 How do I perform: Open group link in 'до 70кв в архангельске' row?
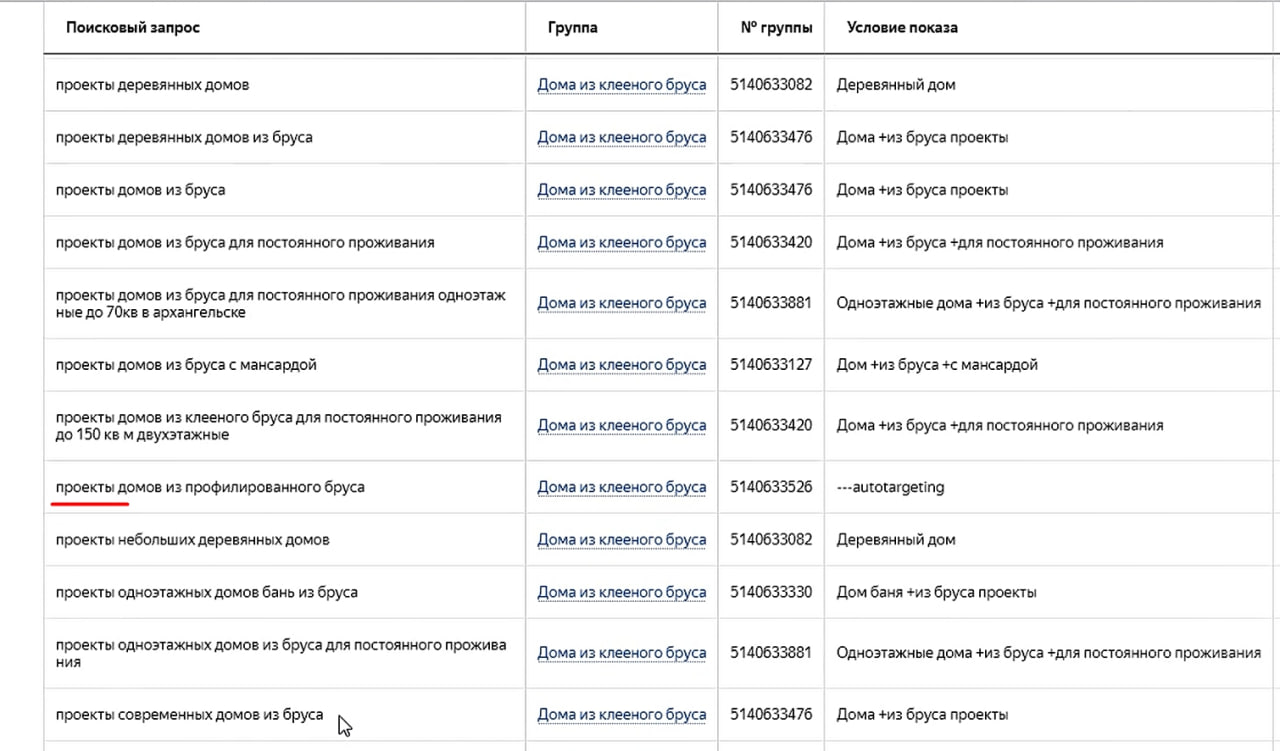621,303
